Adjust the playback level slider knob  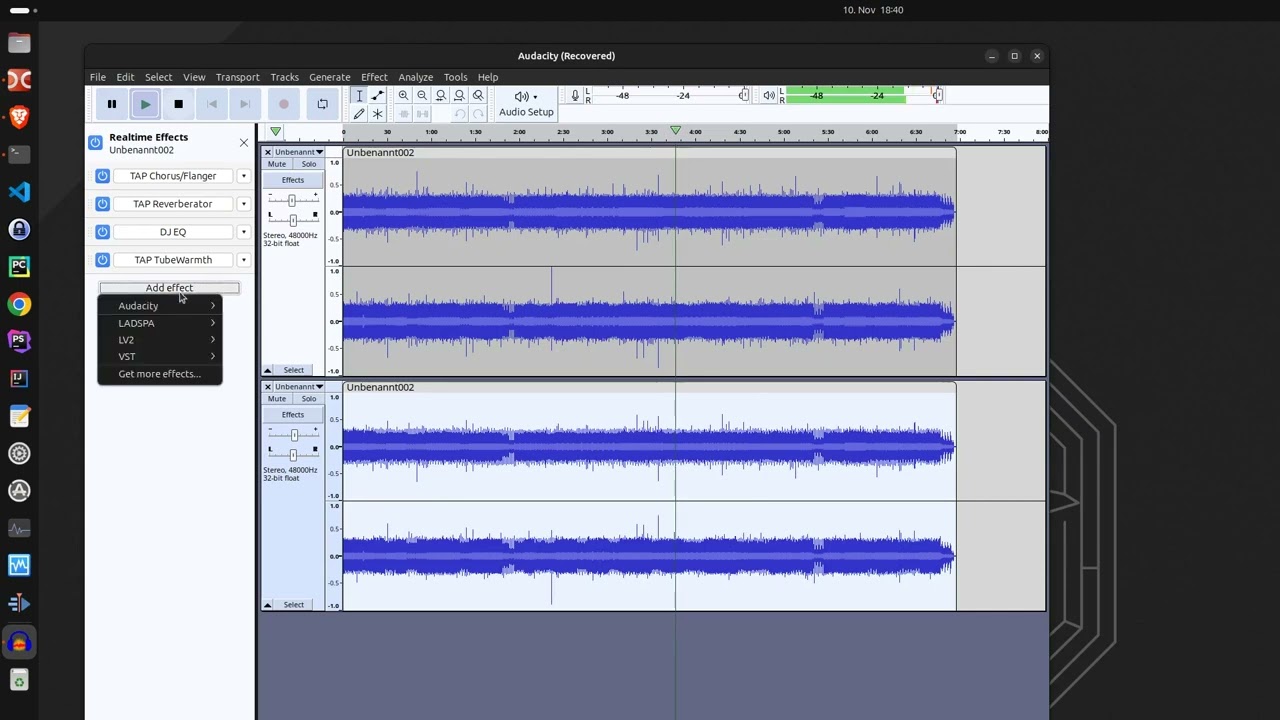(x=937, y=95)
